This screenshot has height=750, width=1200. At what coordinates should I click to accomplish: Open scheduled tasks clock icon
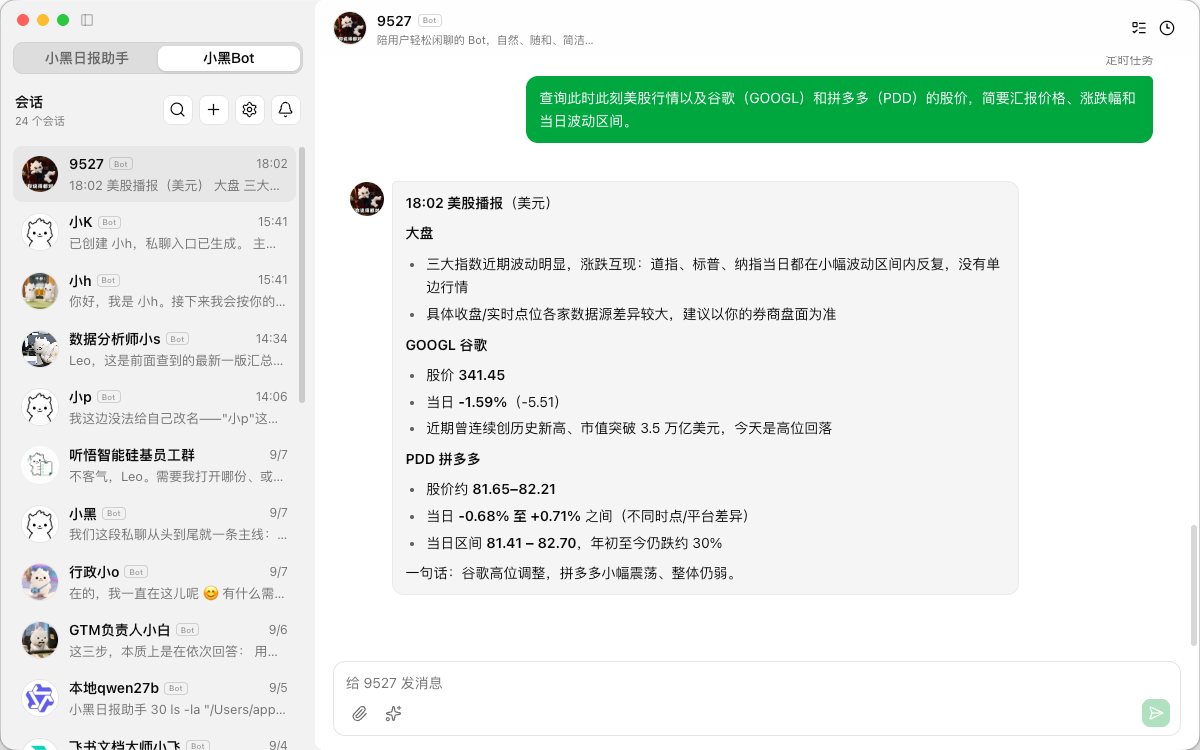(1167, 28)
